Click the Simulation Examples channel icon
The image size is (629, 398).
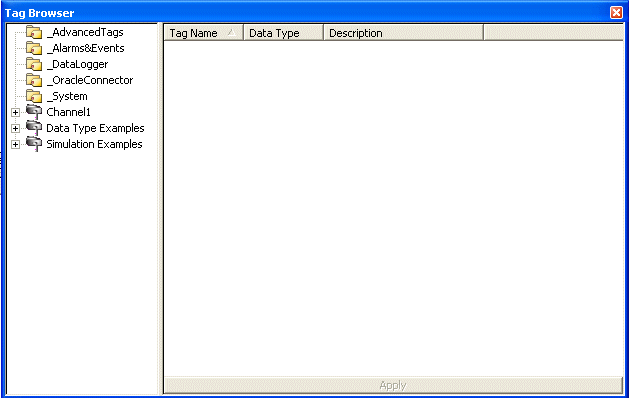34,144
